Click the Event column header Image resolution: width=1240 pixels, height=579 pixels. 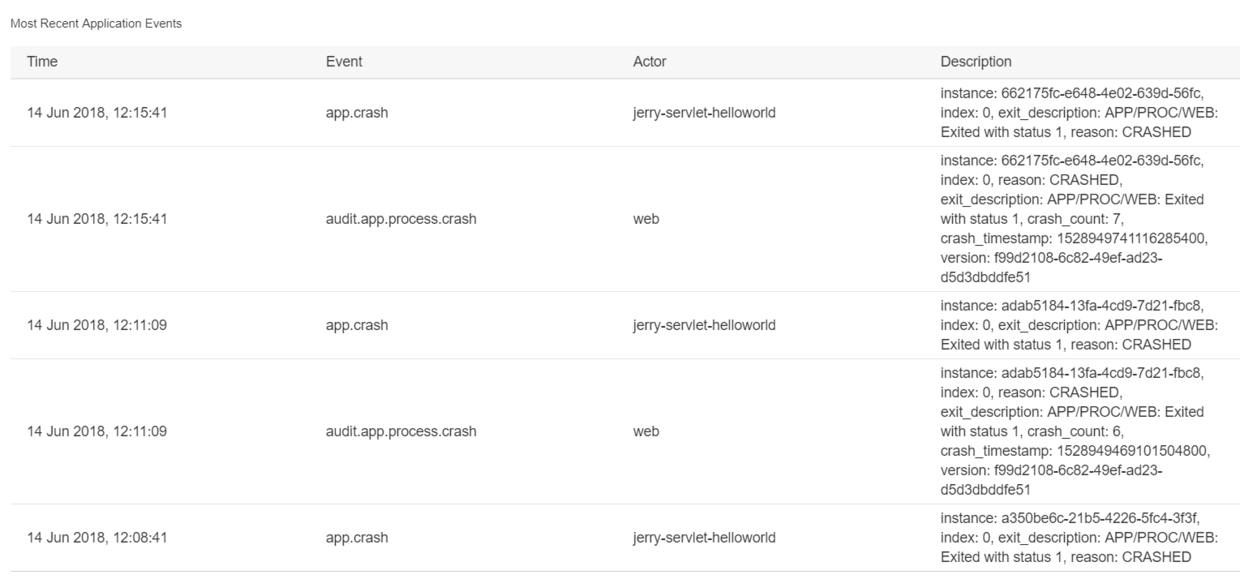344,62
